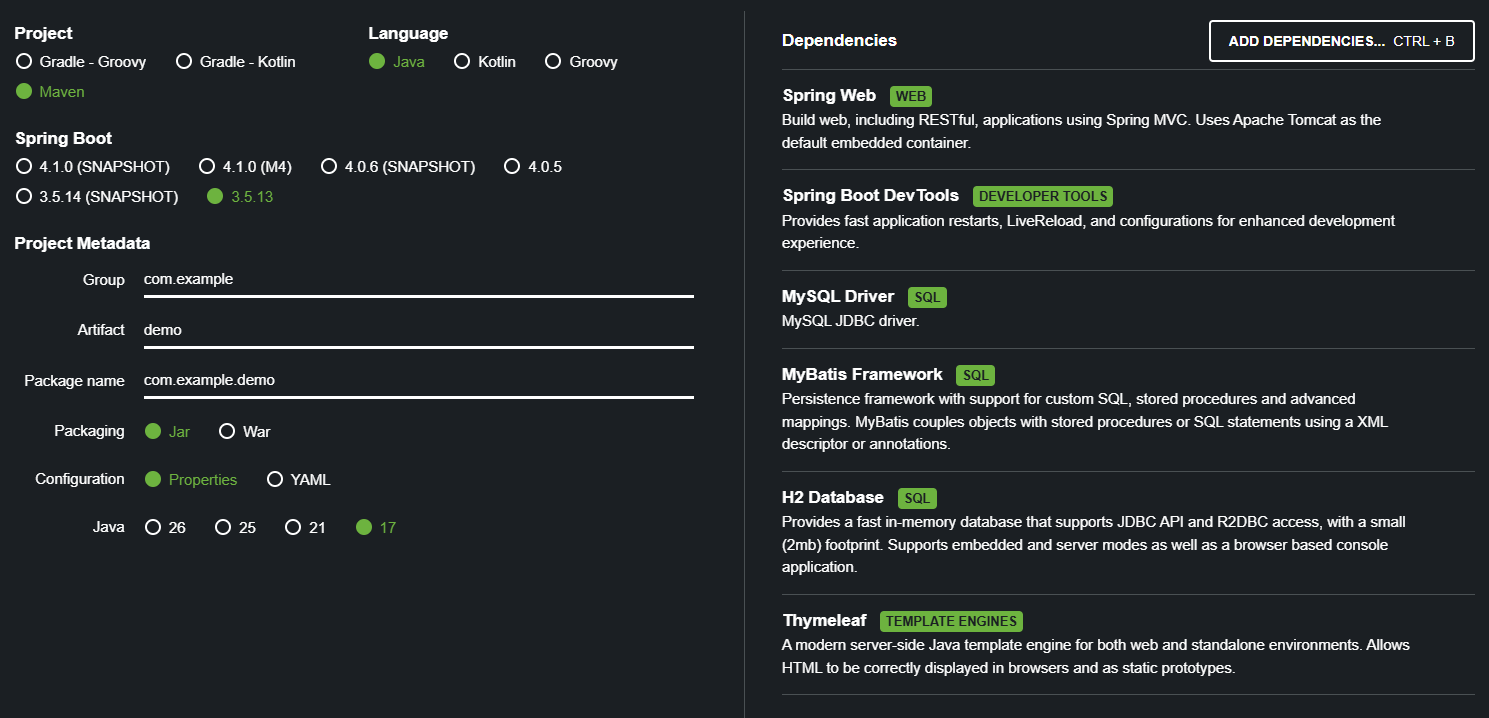Click the WEB badge on Spring Web
Viewport: 1489px width, 718px height.
click(x=911, y=96)
